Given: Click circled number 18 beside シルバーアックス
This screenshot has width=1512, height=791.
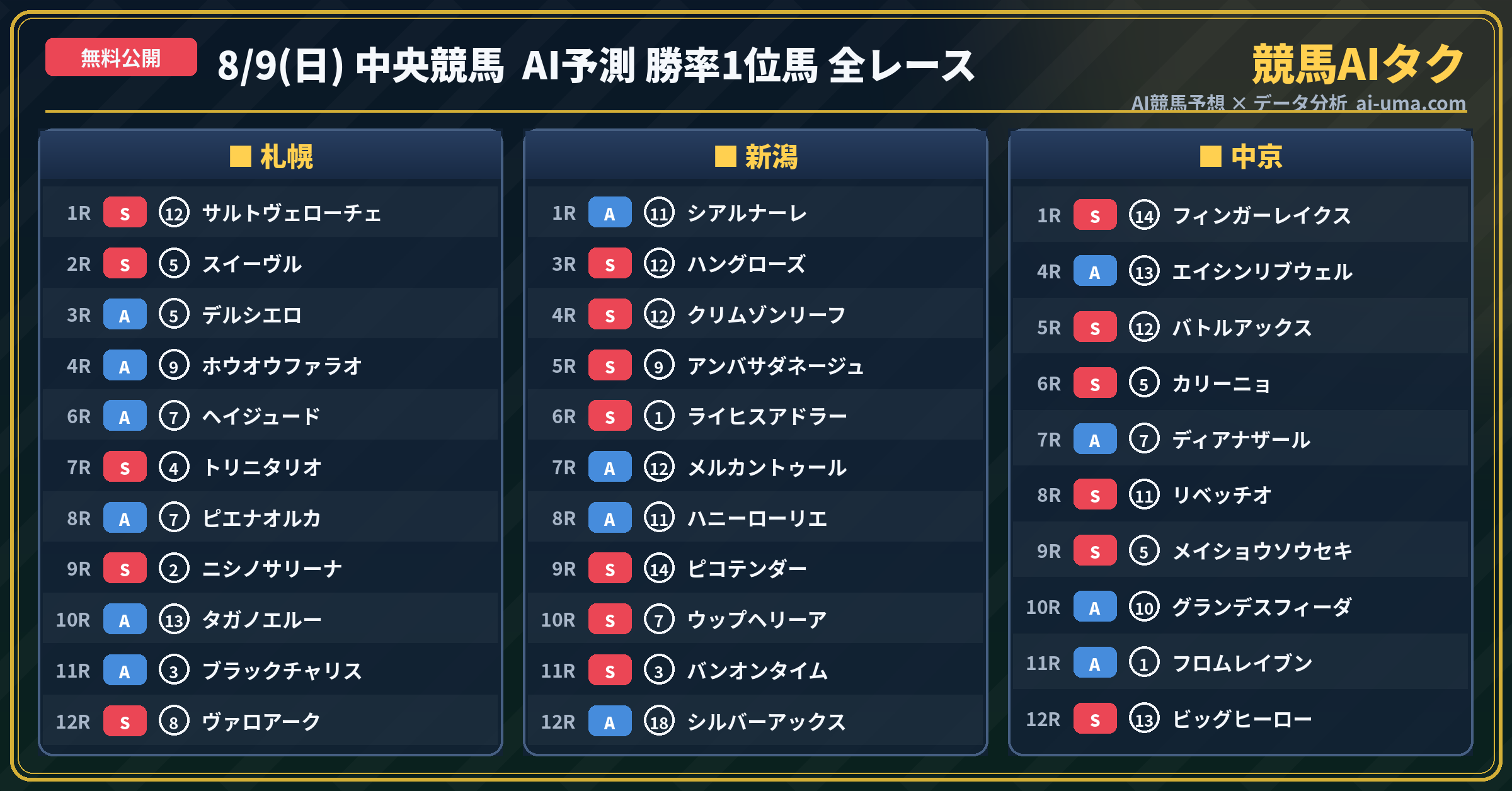Looking at the screenshot, I should (659, 721).
